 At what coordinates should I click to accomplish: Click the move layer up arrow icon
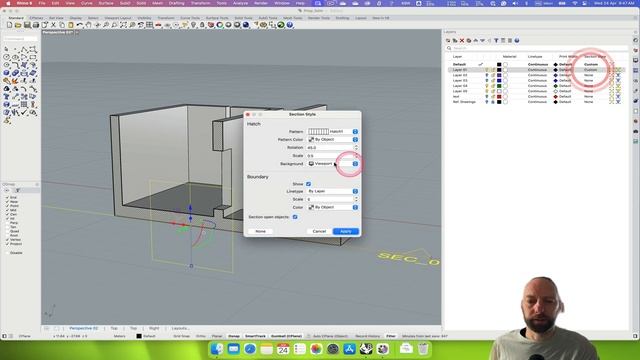(476, 40)
